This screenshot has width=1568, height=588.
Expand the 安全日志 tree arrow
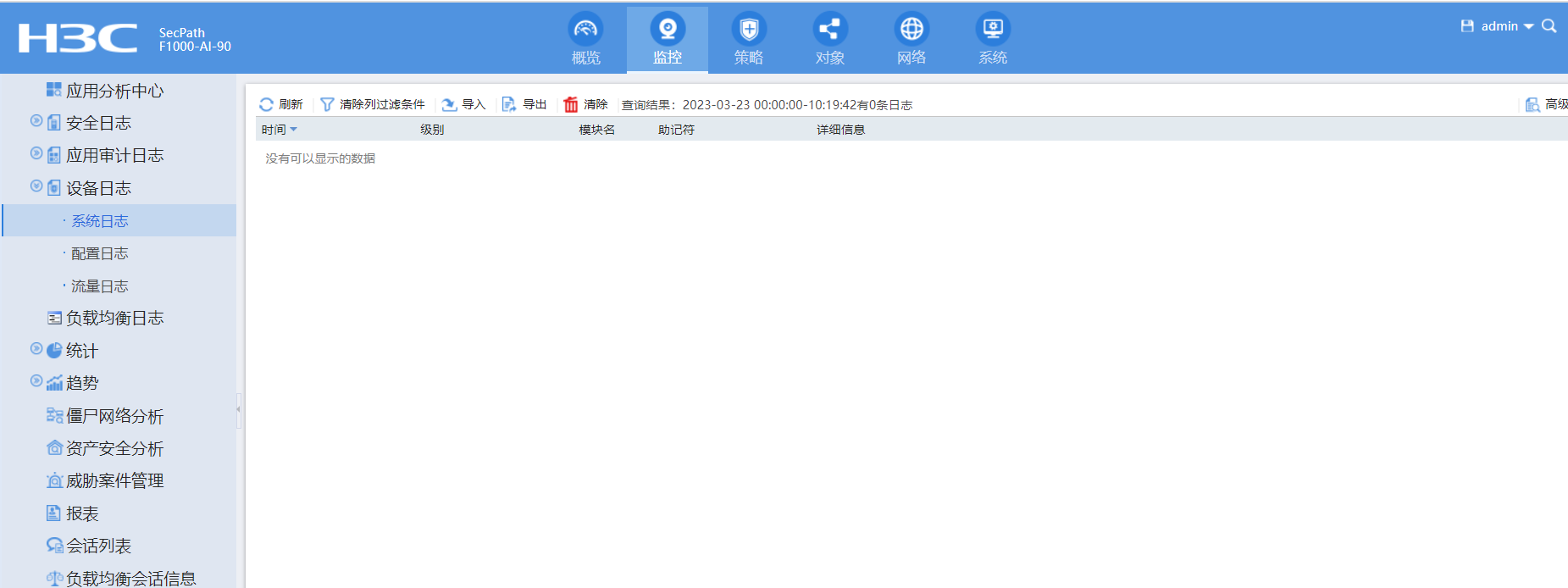36,121
